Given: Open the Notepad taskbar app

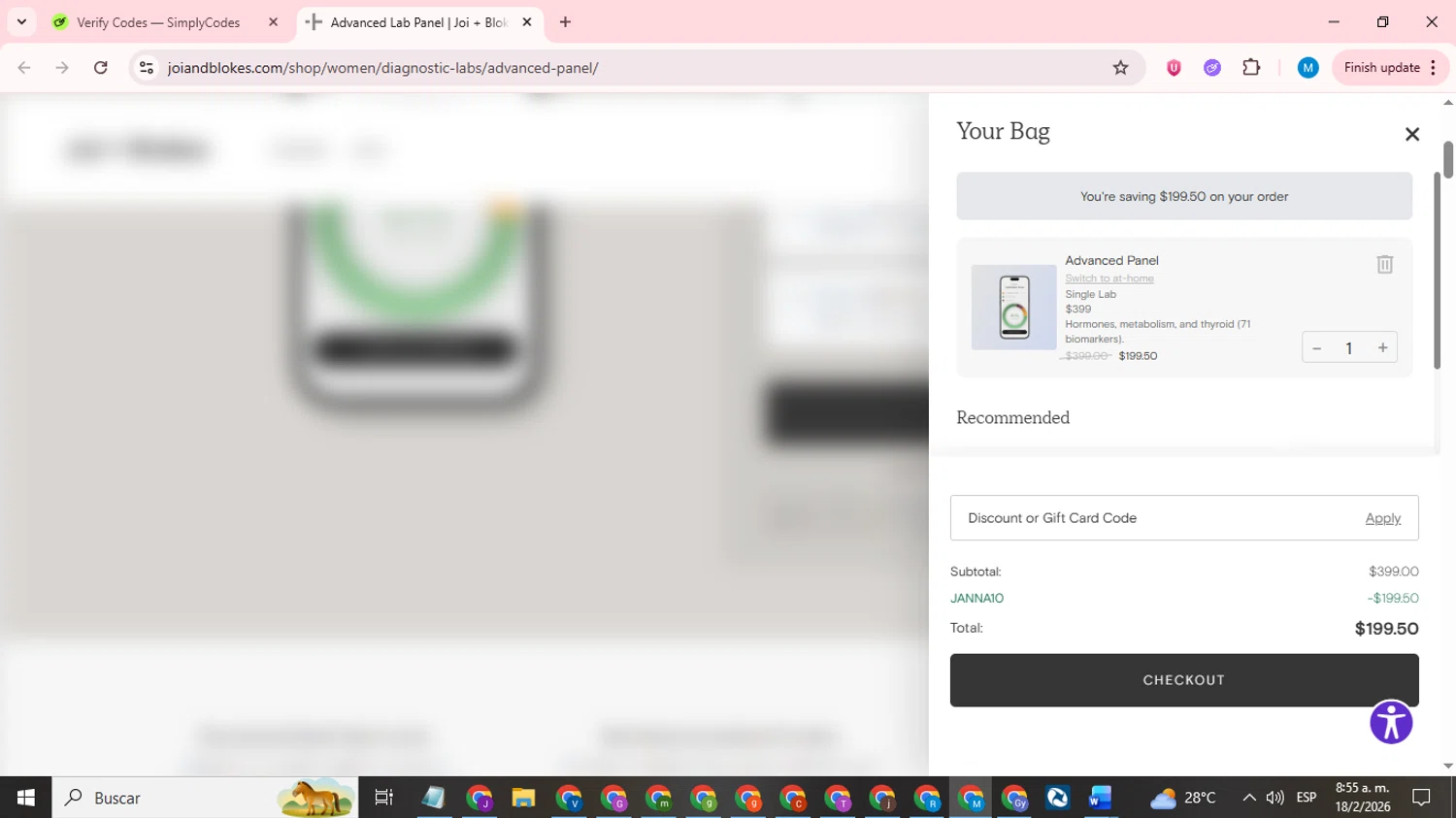Looking at the screenshot, I should [x=433, y=798].
